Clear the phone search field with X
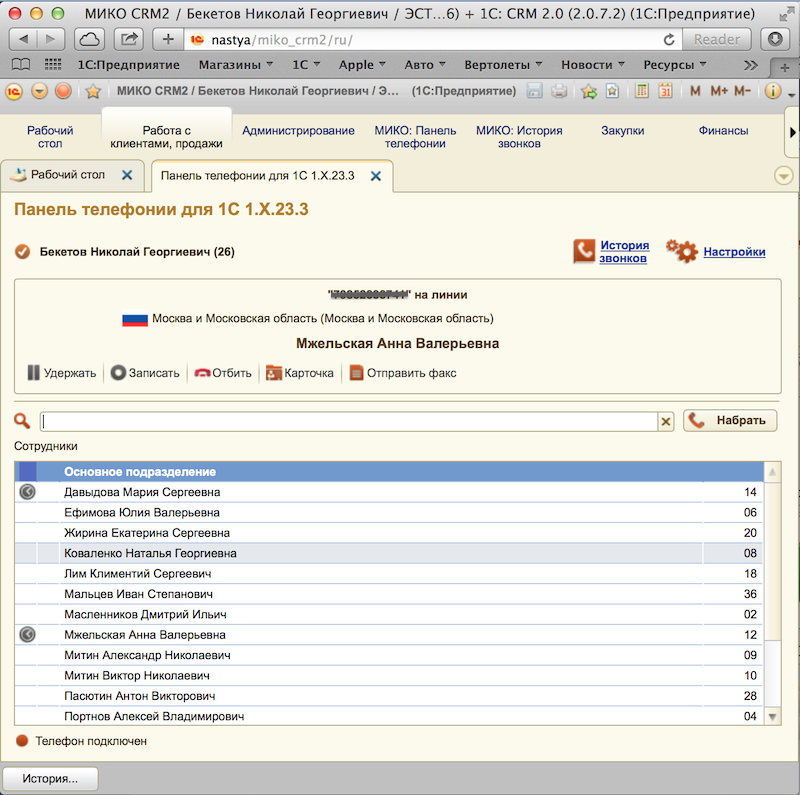800x795 pixels. point(666,422)
